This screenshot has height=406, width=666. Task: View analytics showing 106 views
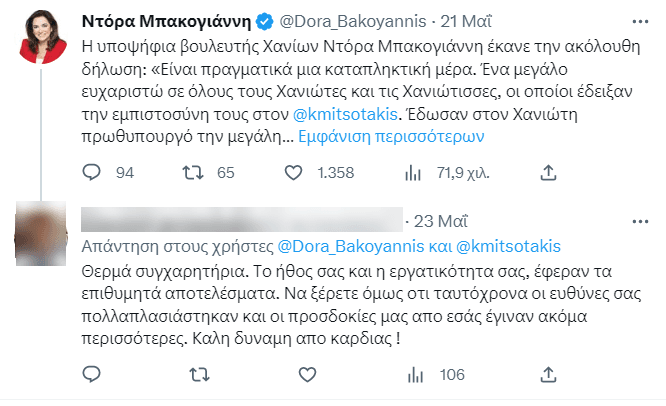click(422, 375)
